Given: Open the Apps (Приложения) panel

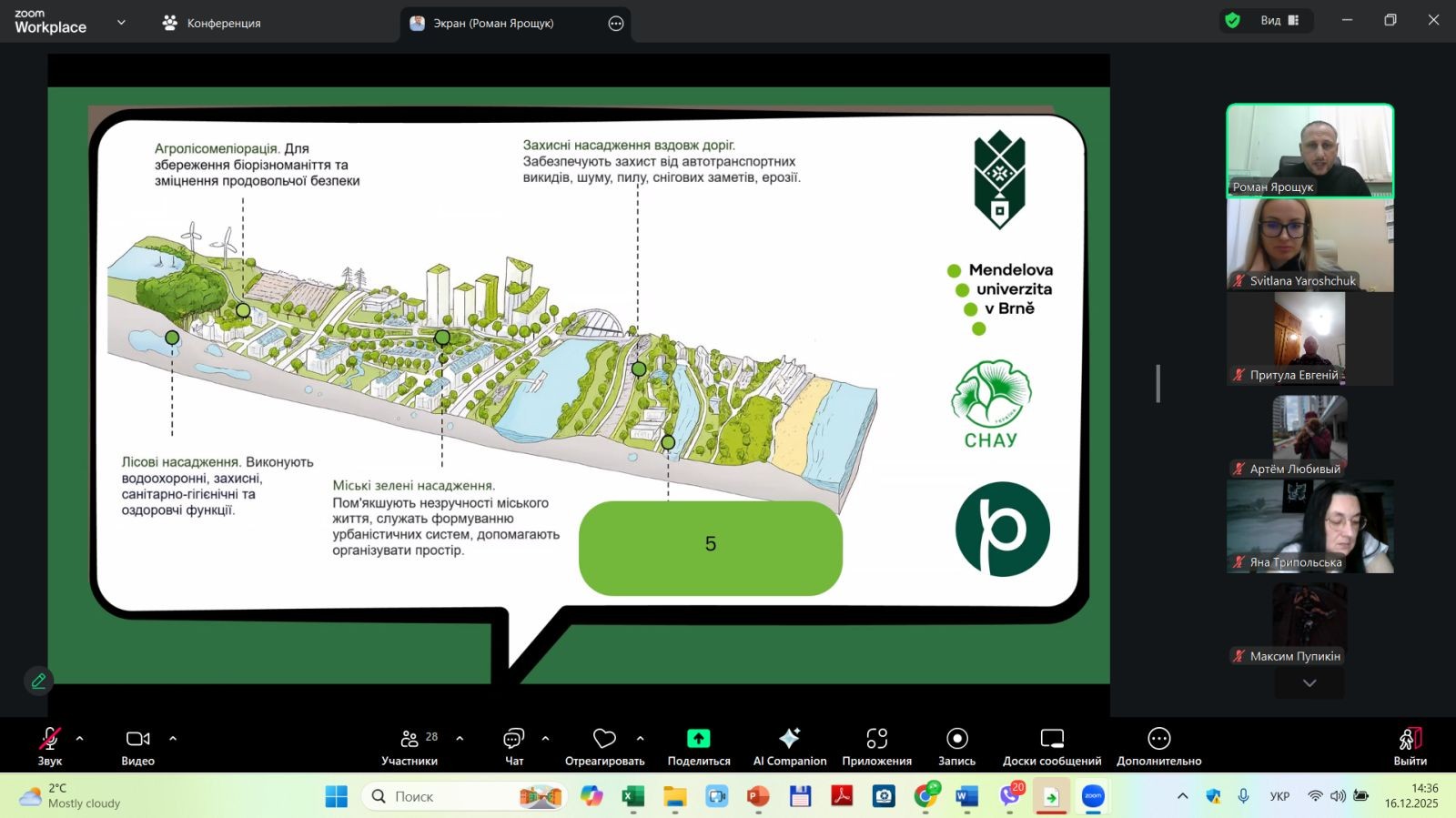Looking at the screenshot, I should (x=876, y=739).
